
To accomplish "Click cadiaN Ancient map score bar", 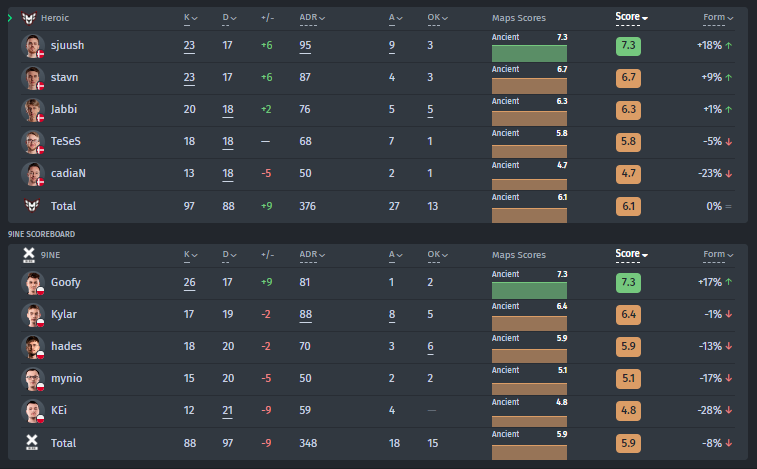I will 529,185.
